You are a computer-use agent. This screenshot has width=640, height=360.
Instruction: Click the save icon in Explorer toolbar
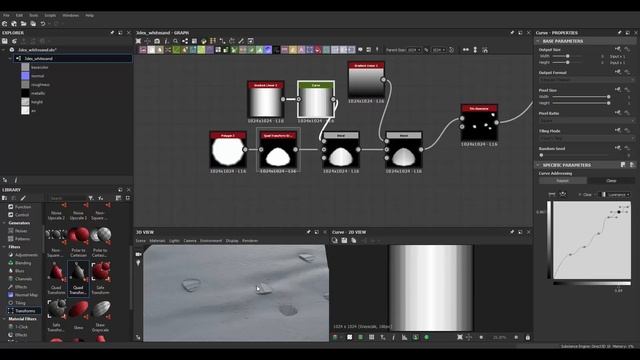[x=5, y=41]
